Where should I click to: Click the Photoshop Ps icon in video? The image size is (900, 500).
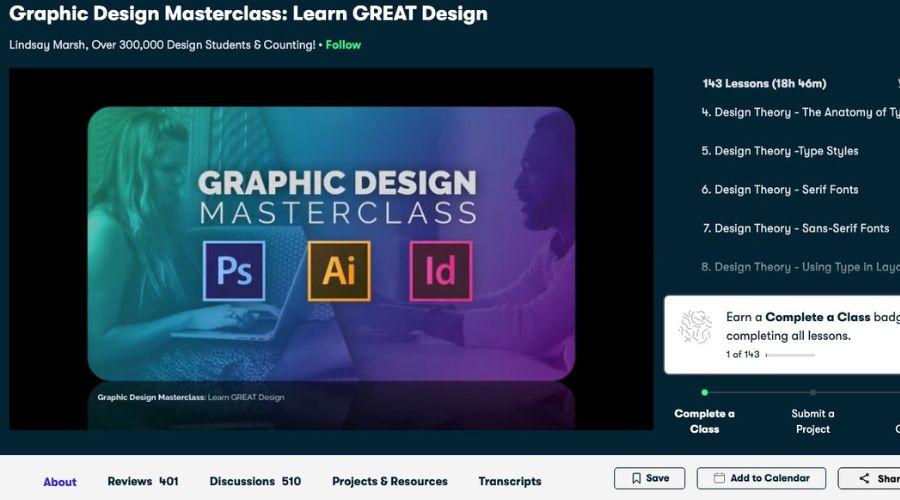234,271
